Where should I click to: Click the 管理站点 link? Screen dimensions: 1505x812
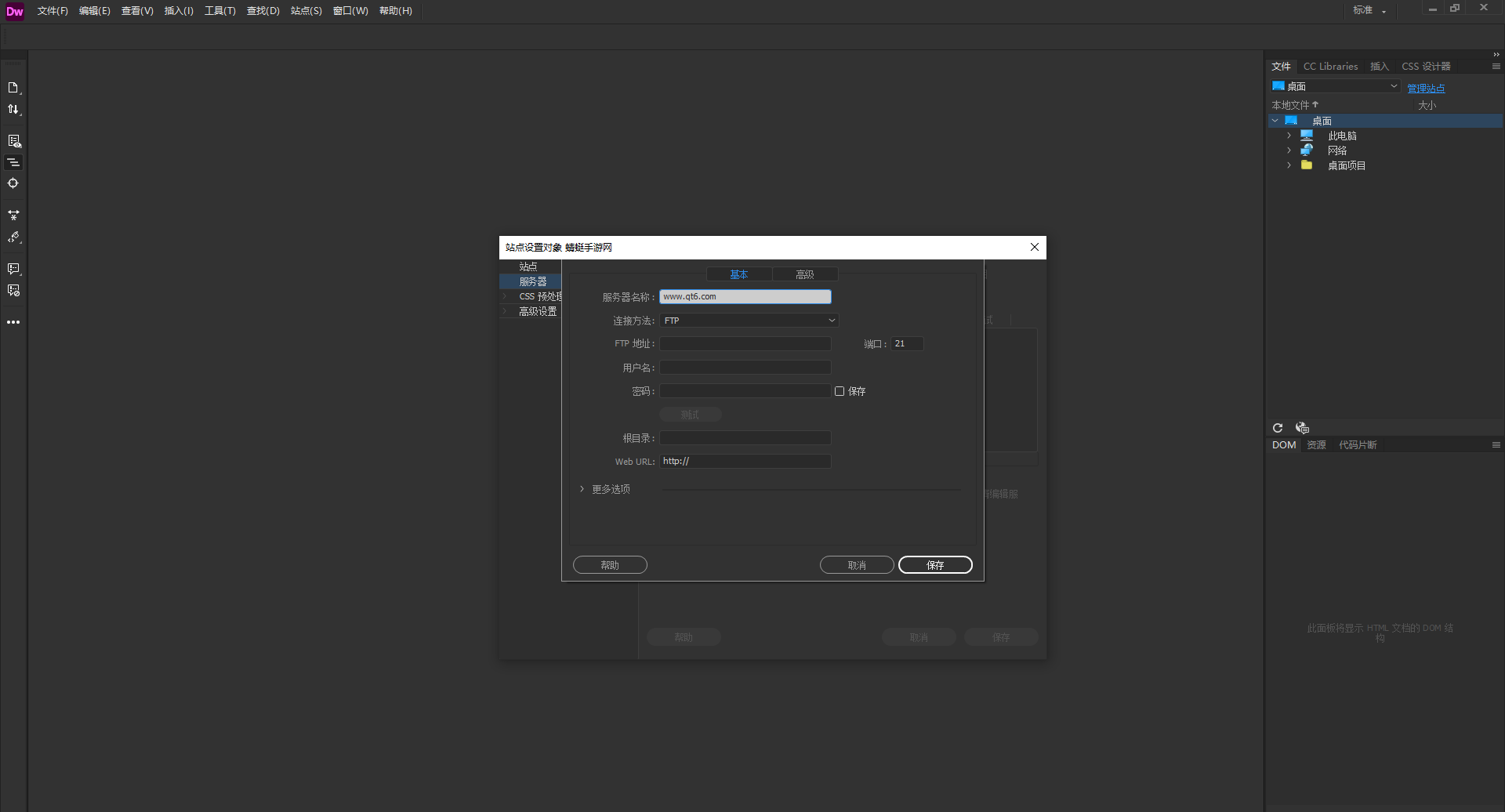point(1426,89)
